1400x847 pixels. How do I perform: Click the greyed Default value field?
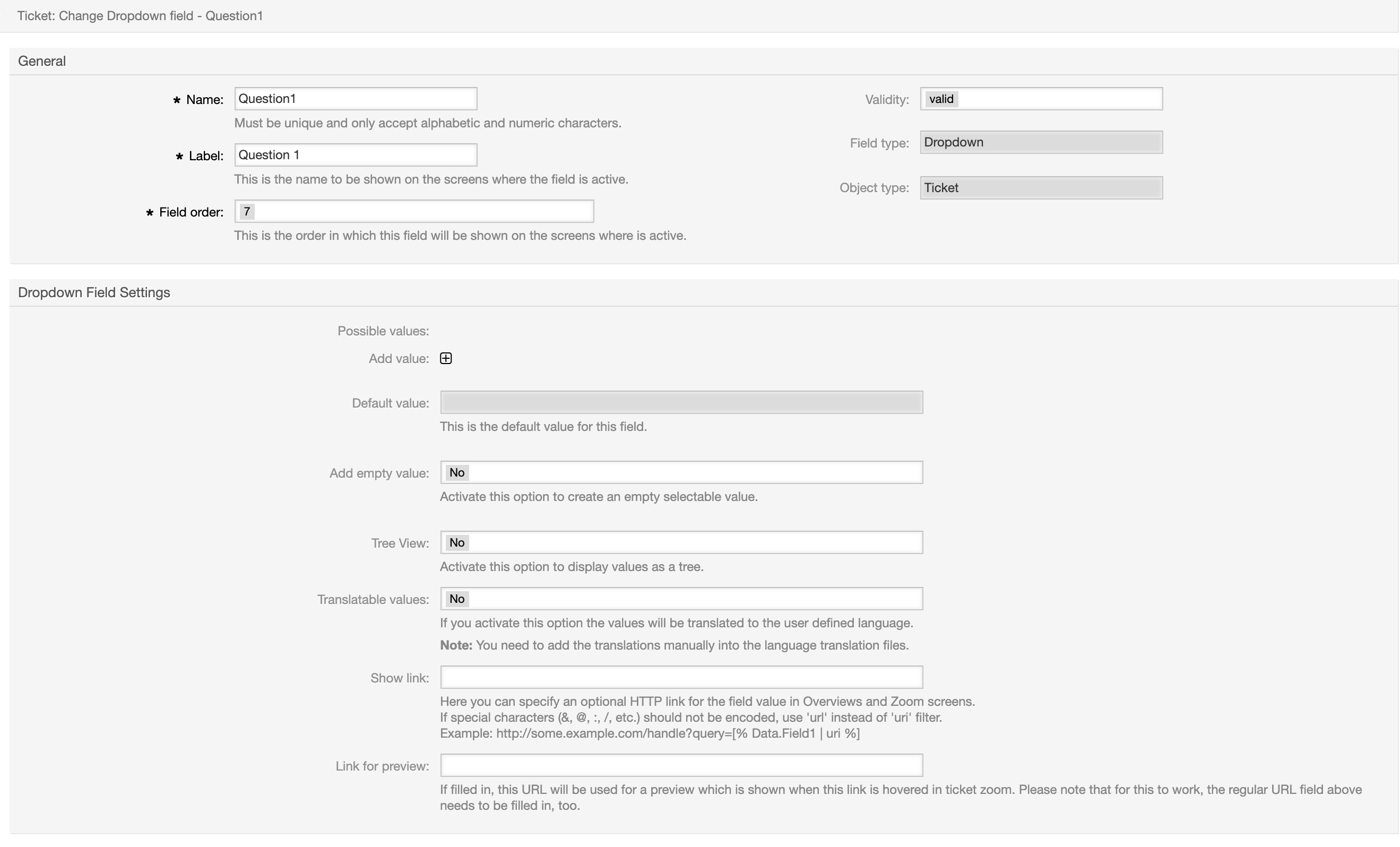click(x=681, y=402)
